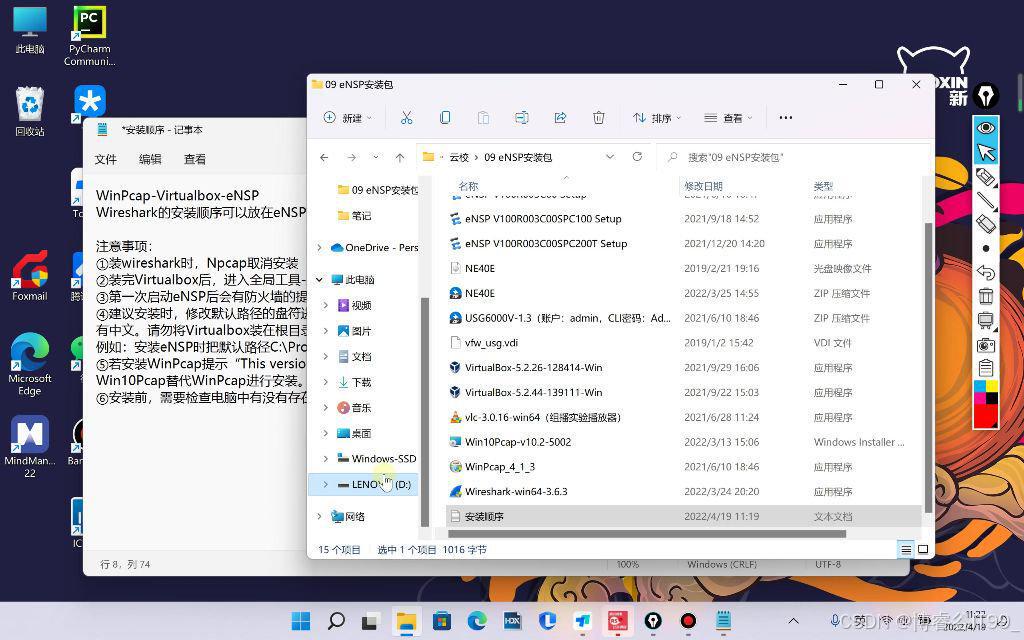Open the MindManager 22 desktop icon
This screenshot has width=1024, height=640.
point(29,446)
